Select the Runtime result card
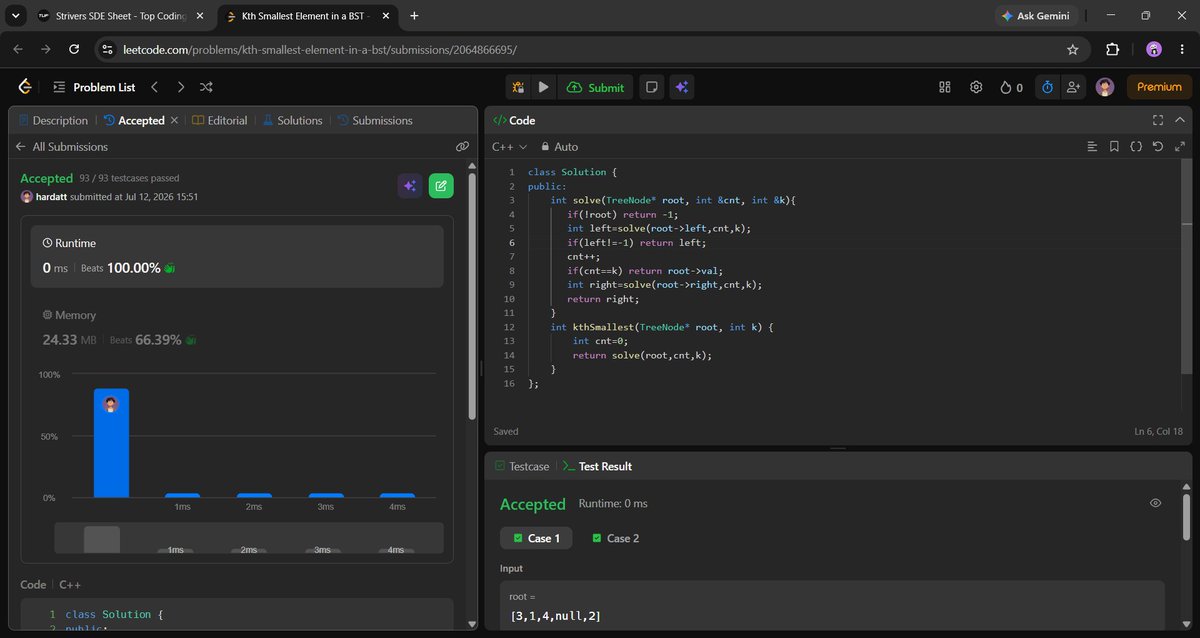The width and height of the screenshot is (1200, 638). [x=237, y=256]
